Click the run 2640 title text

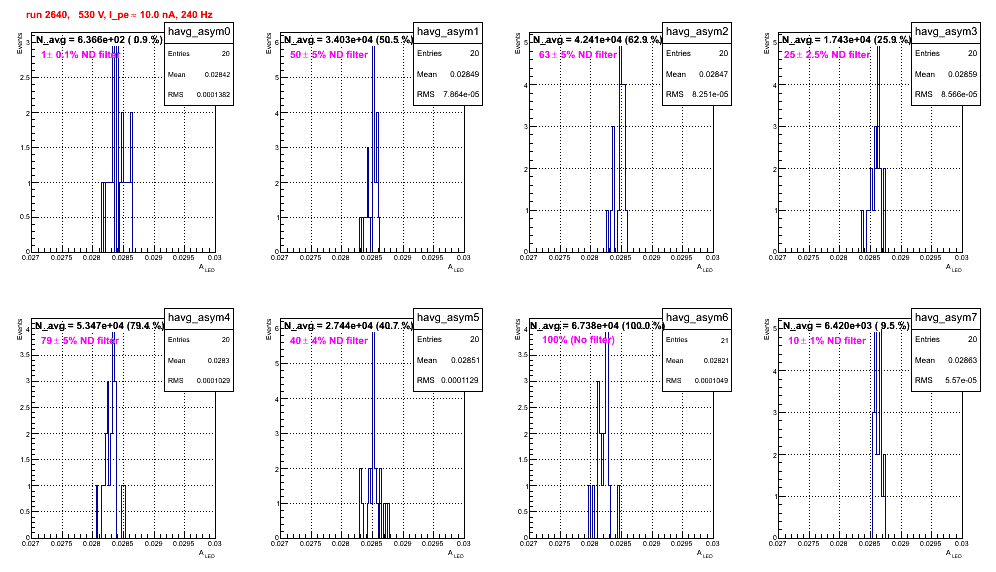119,15
